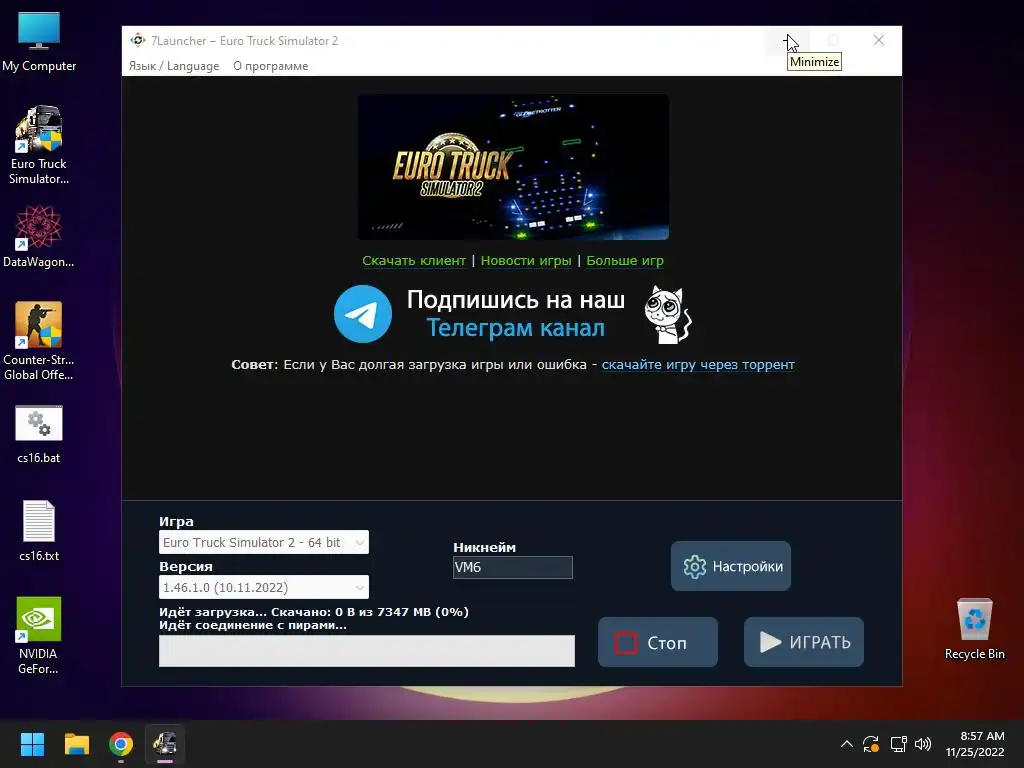
Task: Expand the Игра game dropdown
Action: [x=264, y=542]
